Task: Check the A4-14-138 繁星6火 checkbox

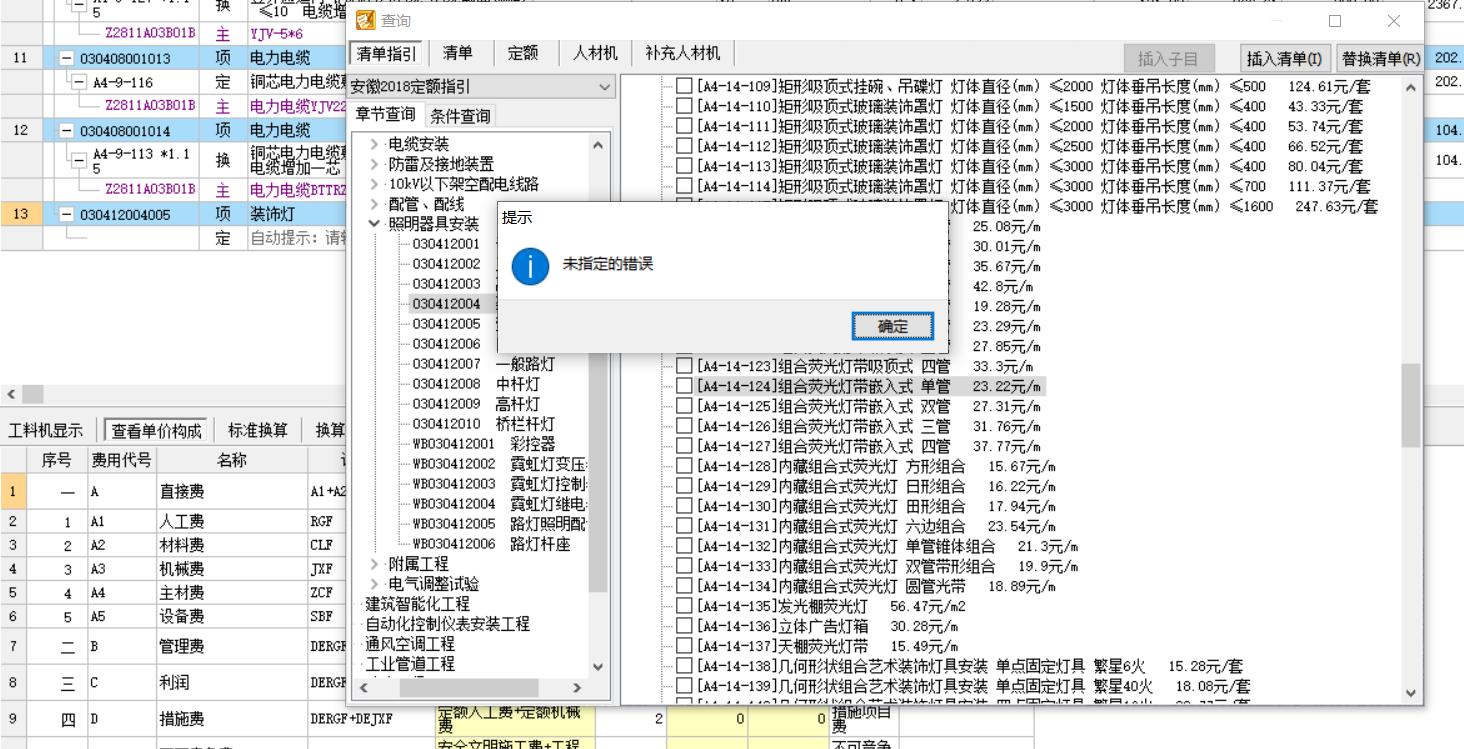Action: click(684, 666)
